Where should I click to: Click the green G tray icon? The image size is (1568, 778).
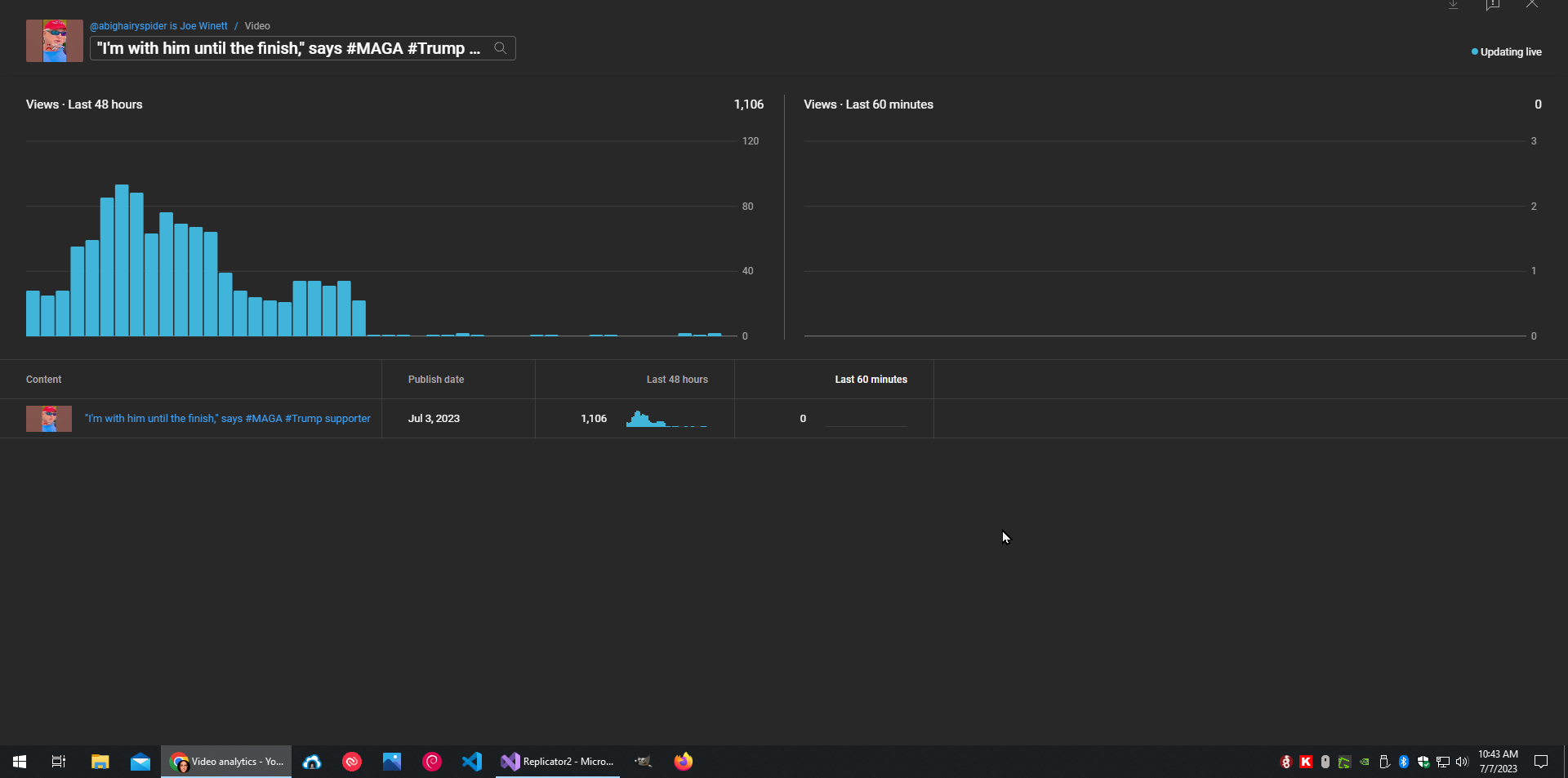[1344, 762]
